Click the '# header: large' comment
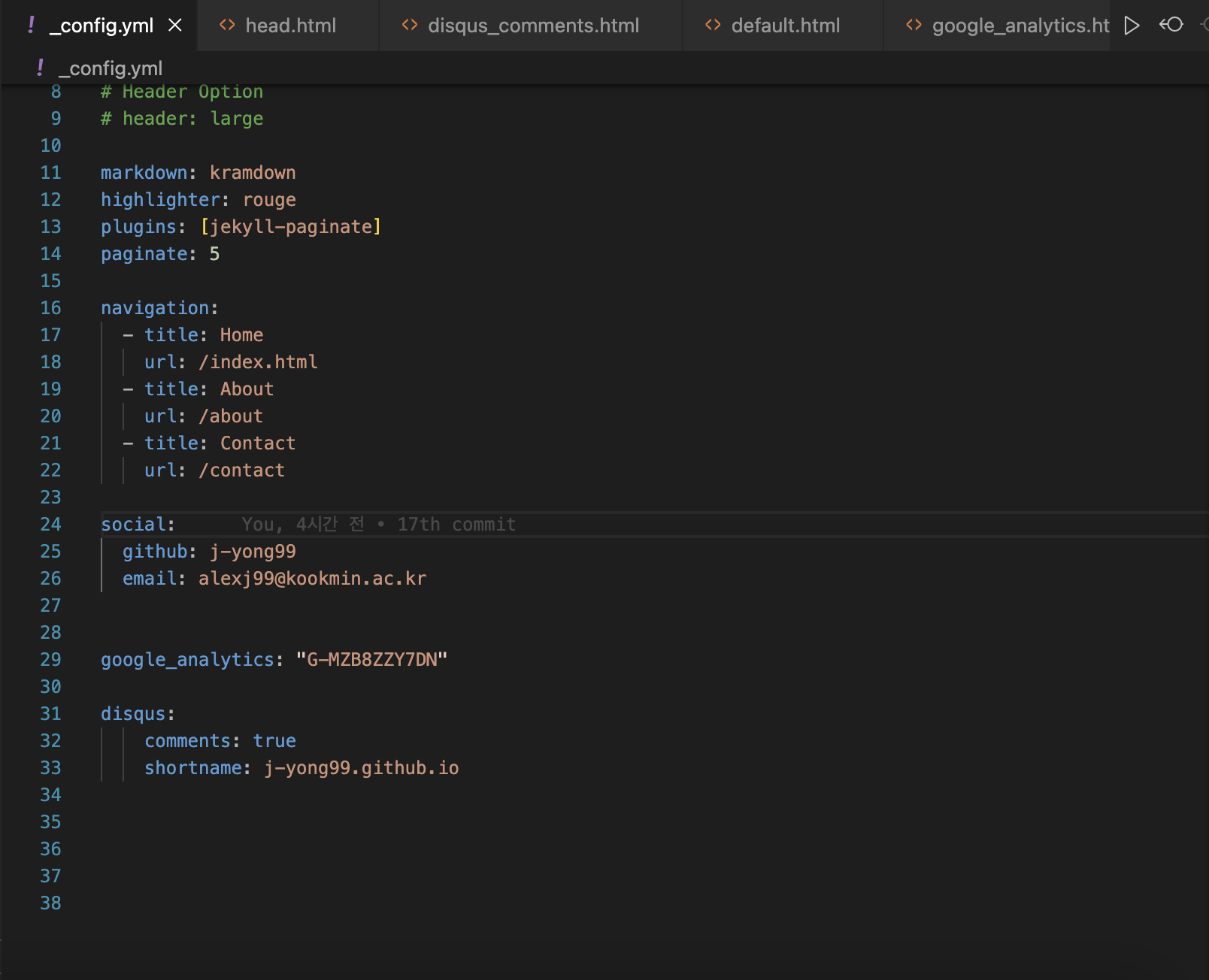 182,119
